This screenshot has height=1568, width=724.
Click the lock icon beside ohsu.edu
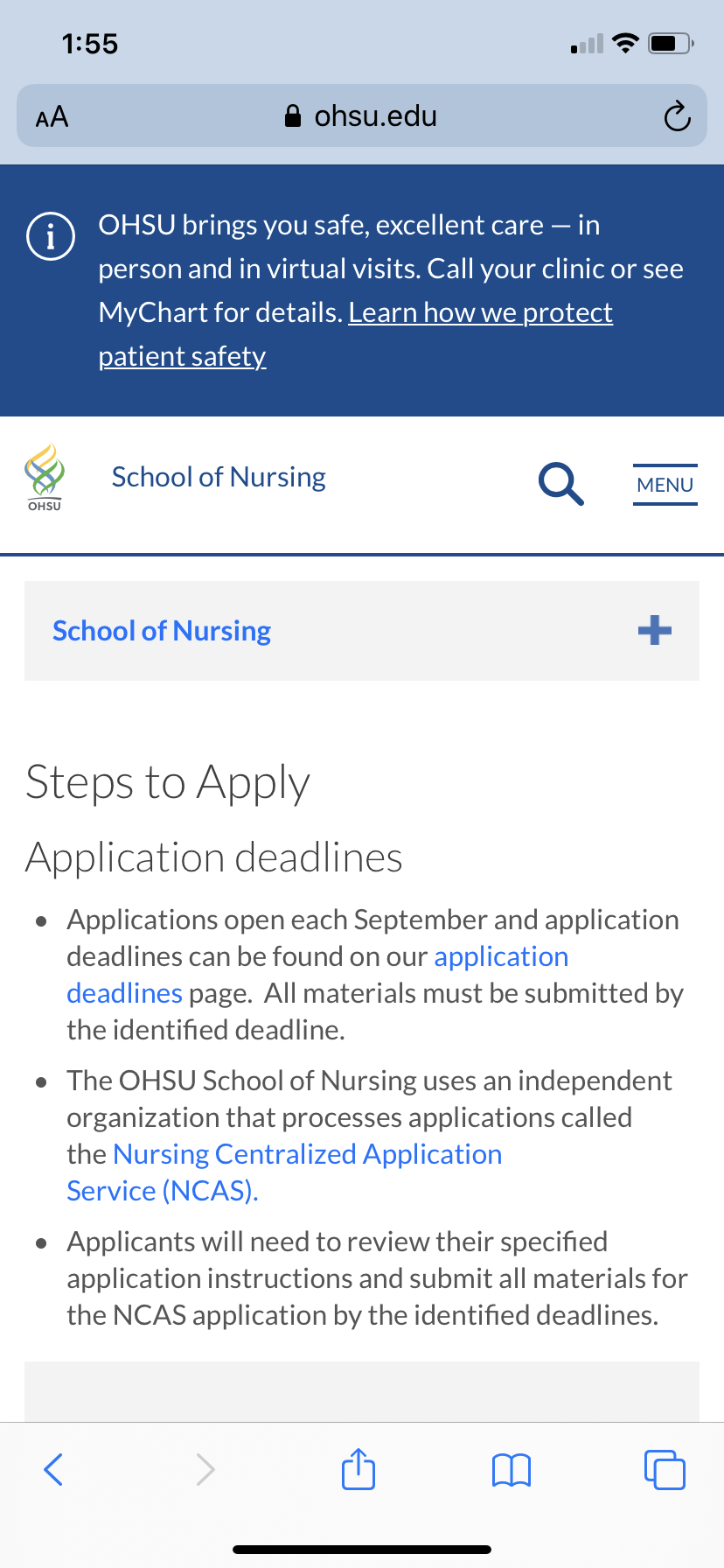click(294, 115)
